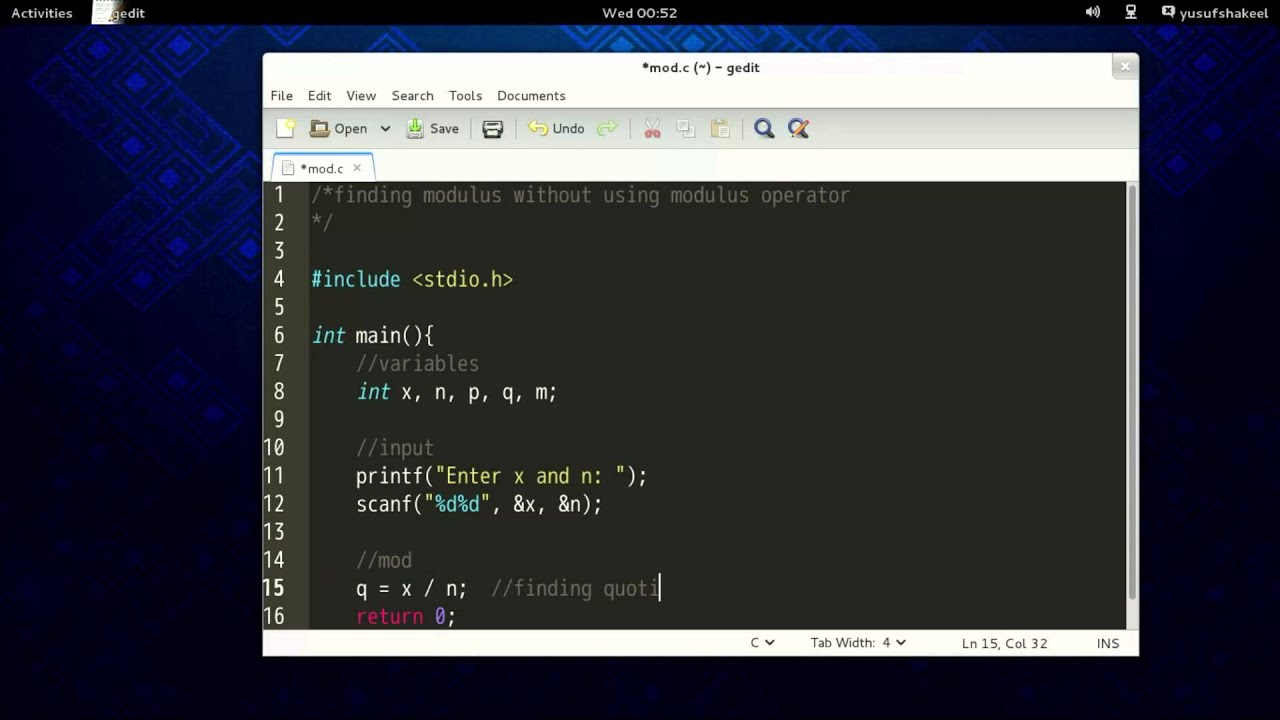Open the yusufshakeel user menu

coord(1214,13)
